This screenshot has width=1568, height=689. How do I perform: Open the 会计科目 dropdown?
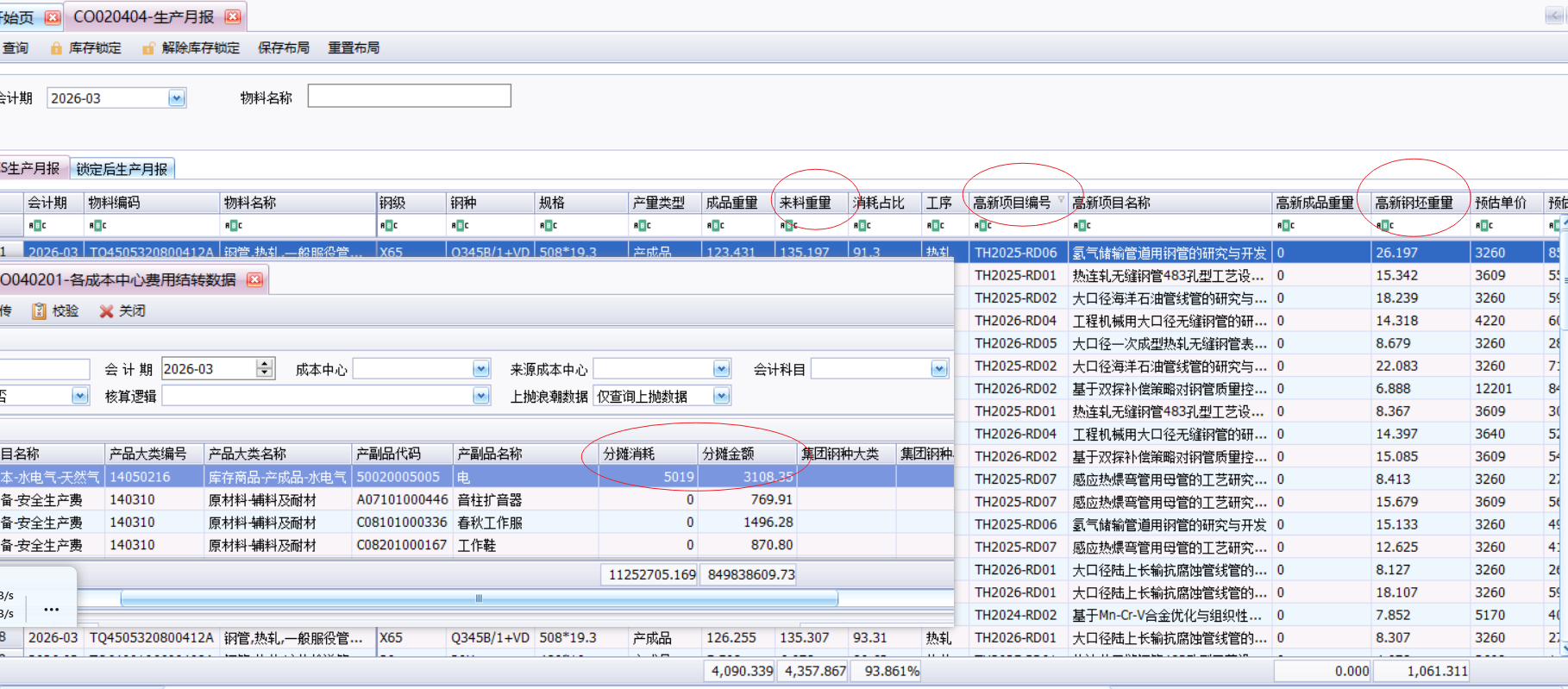tap(939, 369)
